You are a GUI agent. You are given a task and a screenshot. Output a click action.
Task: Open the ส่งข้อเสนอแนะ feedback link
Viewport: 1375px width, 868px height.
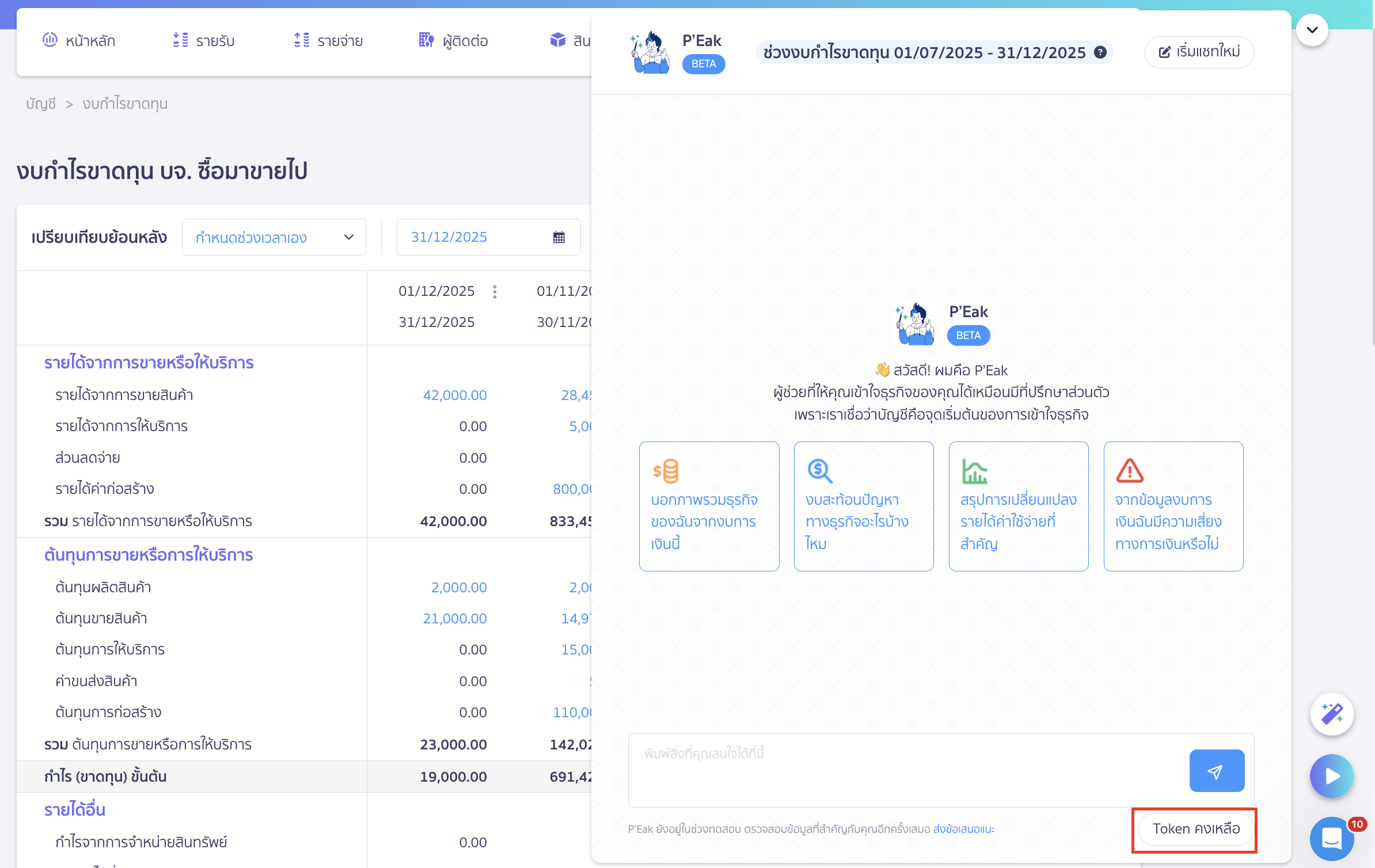point(964,829)
